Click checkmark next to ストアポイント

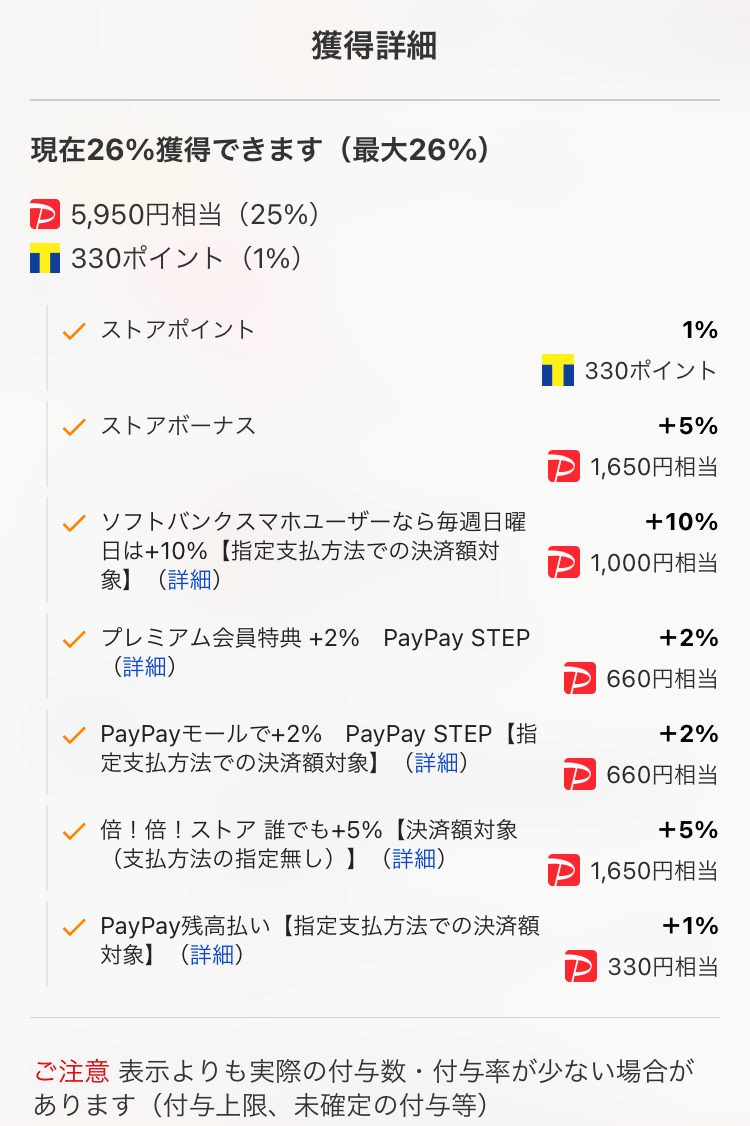(74, 332)
